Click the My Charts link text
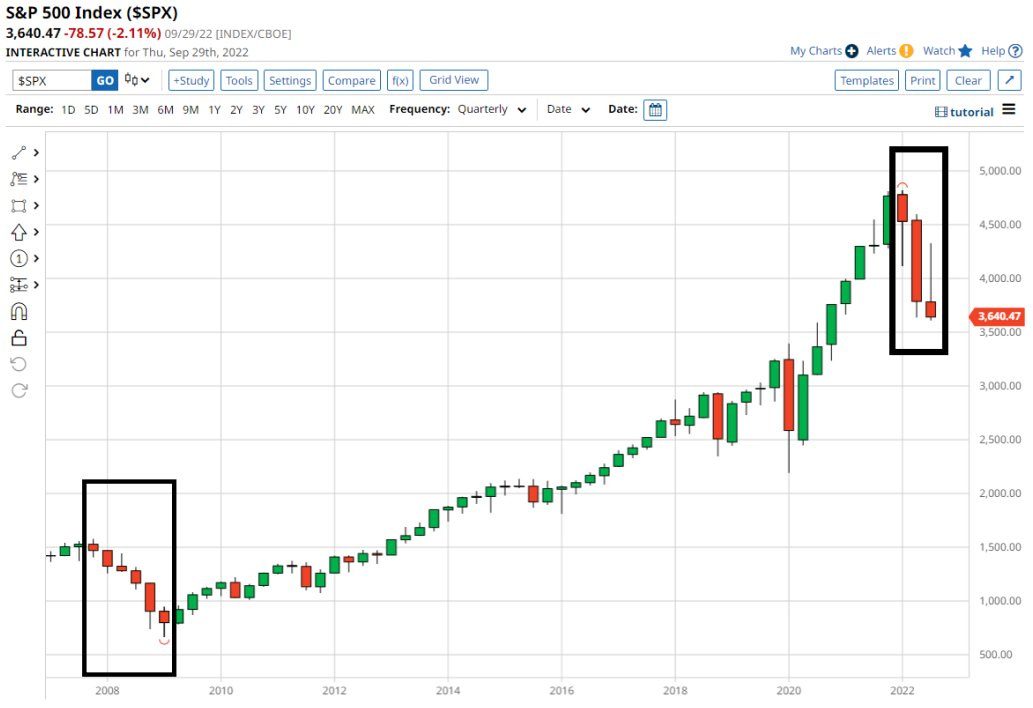Image resolution: width=1033 pixels, height=708 pixels. [x=816, y=51]
